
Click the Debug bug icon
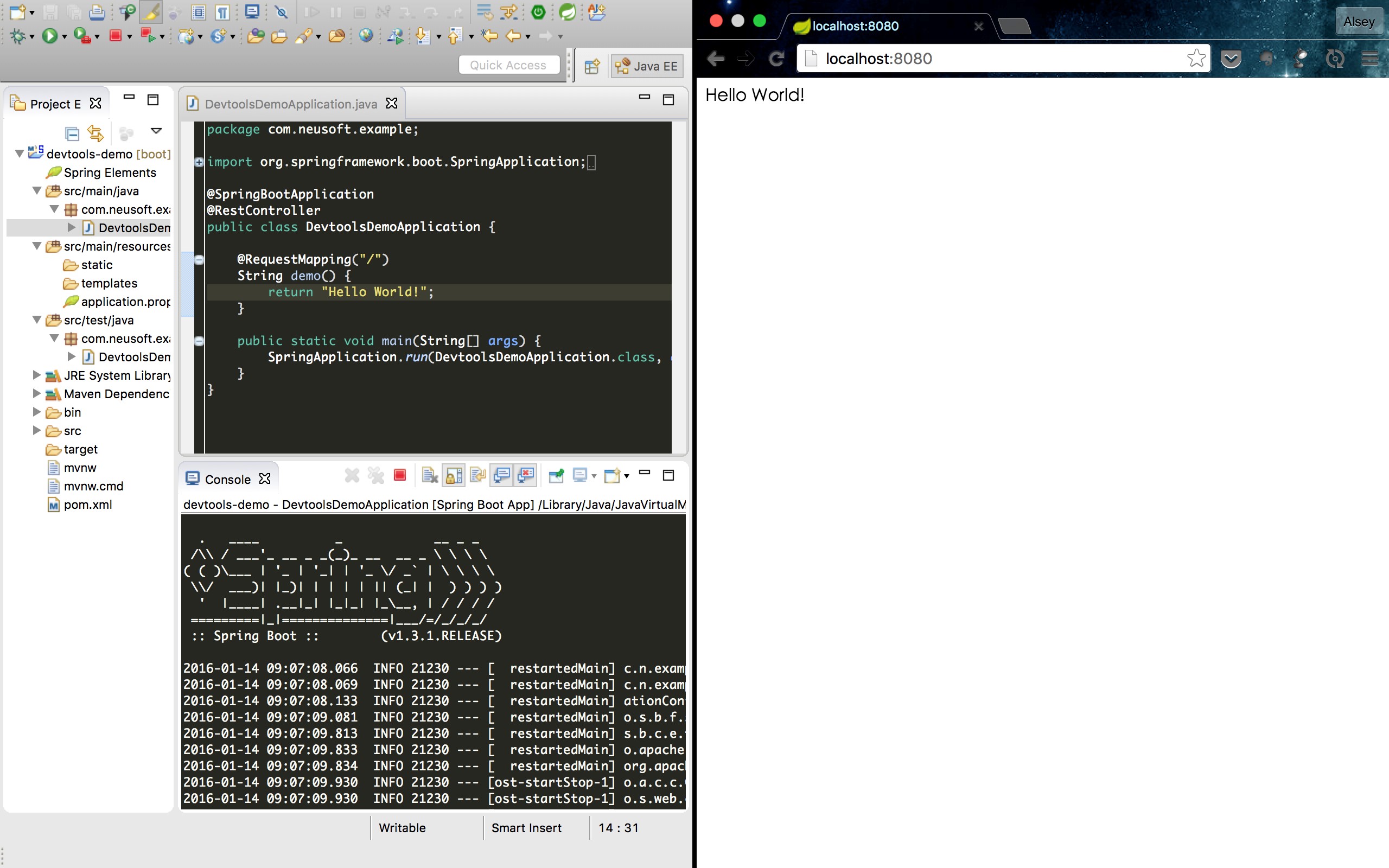(18, 36)
